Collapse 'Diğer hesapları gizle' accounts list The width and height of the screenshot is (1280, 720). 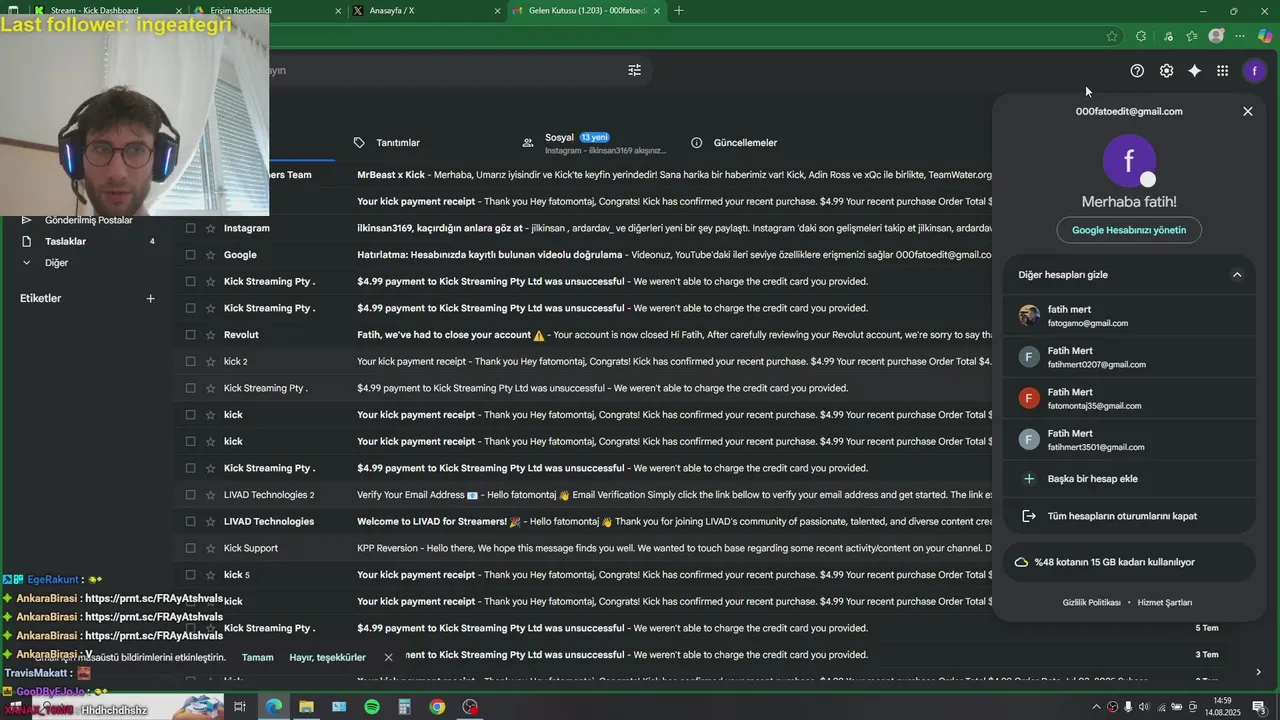click(1236, 275)
